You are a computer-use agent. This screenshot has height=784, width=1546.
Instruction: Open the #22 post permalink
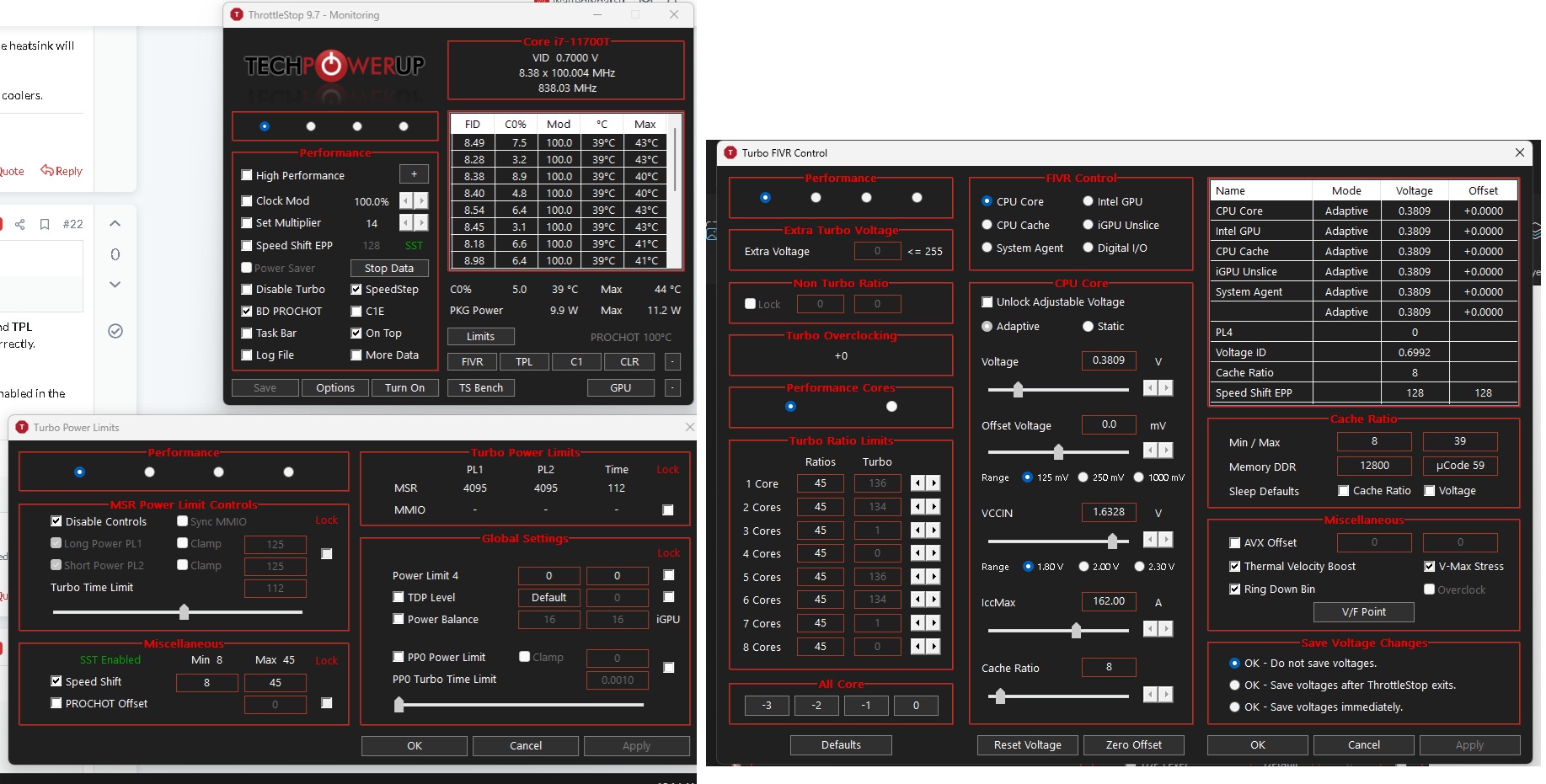(x=73, y=224)
